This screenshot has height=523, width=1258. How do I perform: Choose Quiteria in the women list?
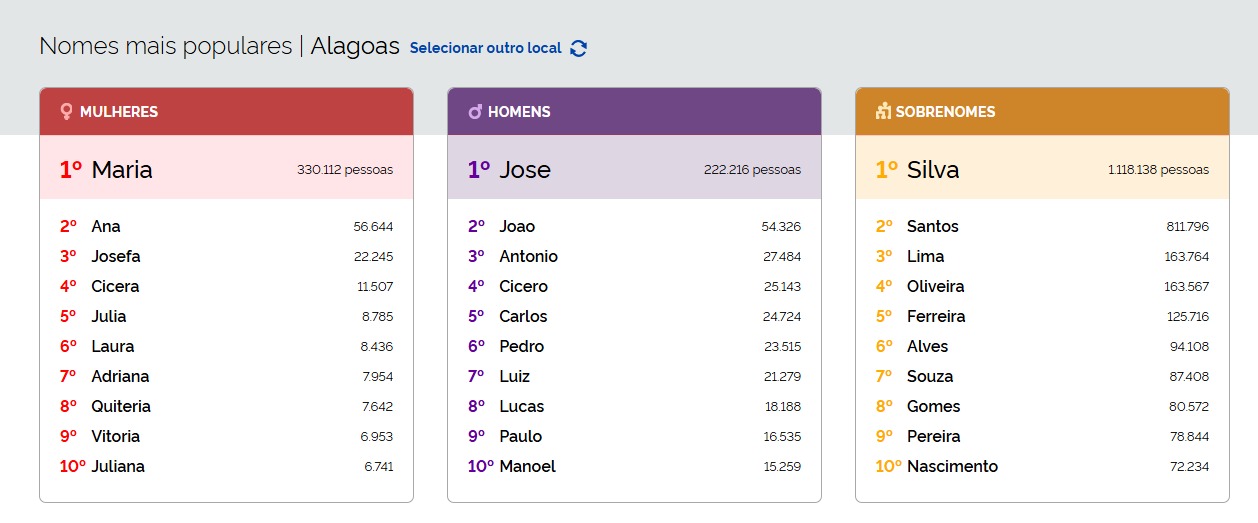(121, 407)
